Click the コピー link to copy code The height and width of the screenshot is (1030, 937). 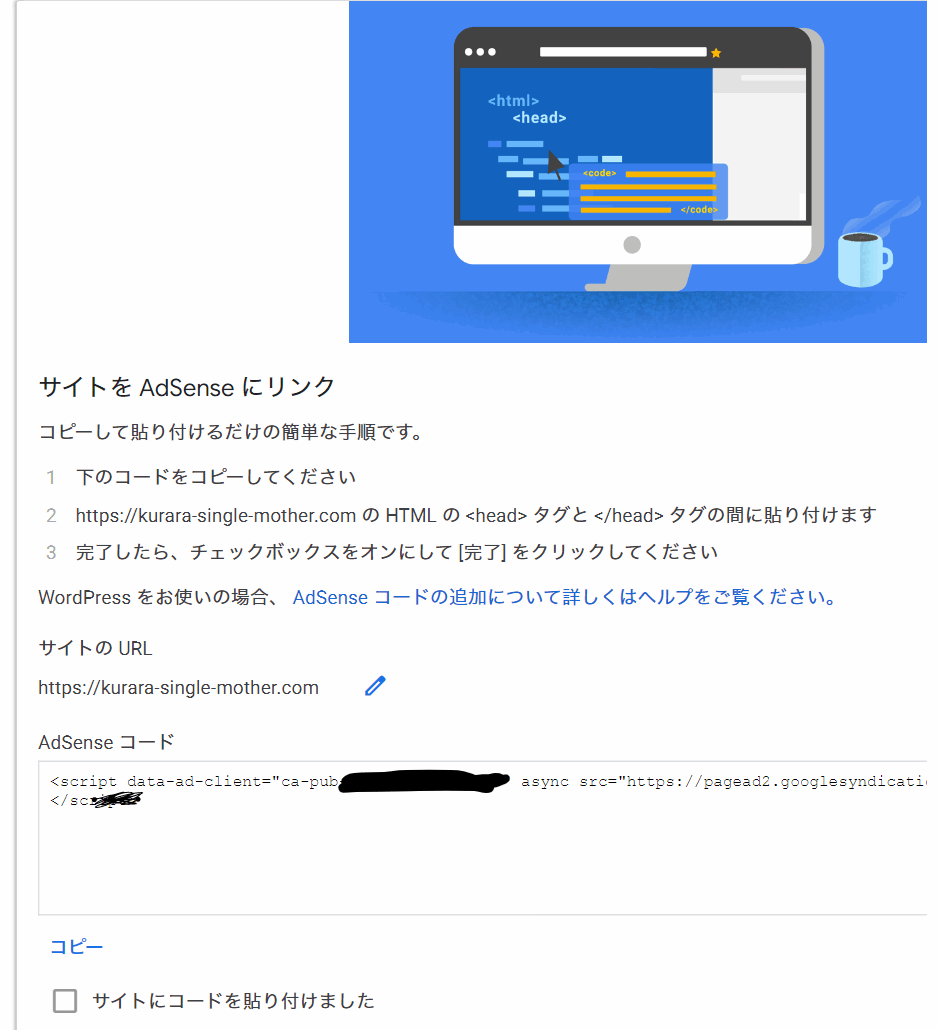76,947
